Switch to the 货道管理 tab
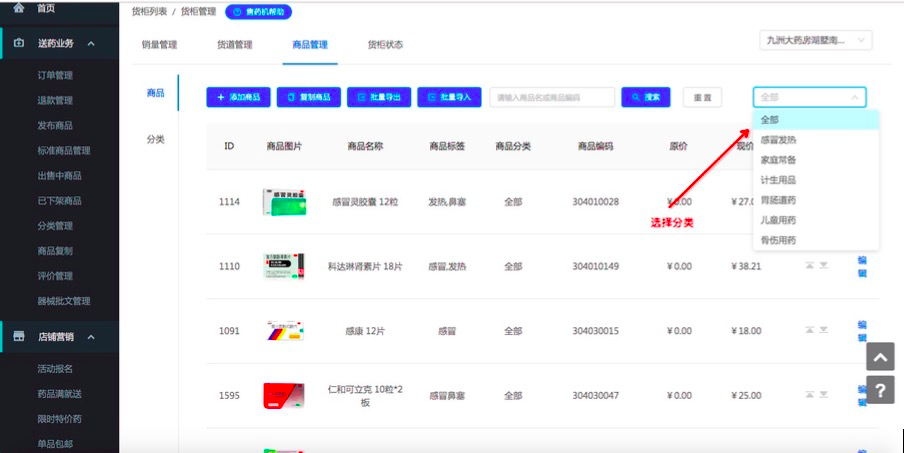 tap(235, 45)
